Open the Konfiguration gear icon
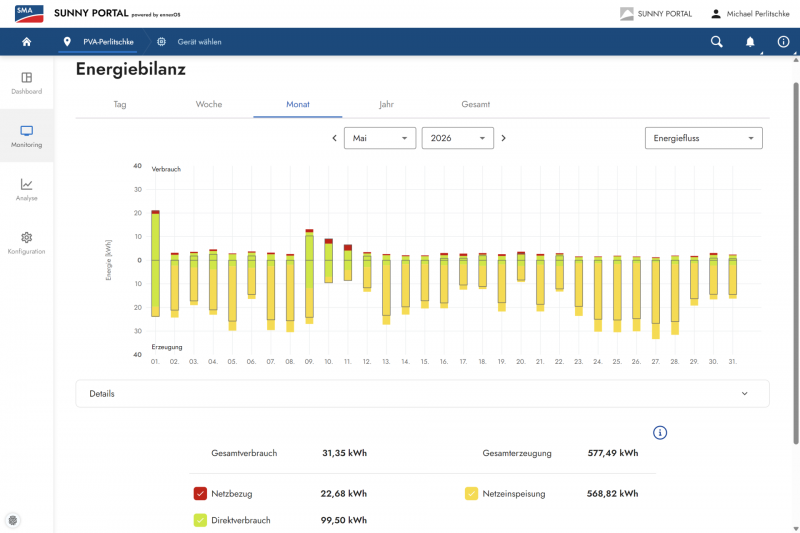The width and height of the screenshot is (800, 533). pyautogui.click(x=27, y=237)
